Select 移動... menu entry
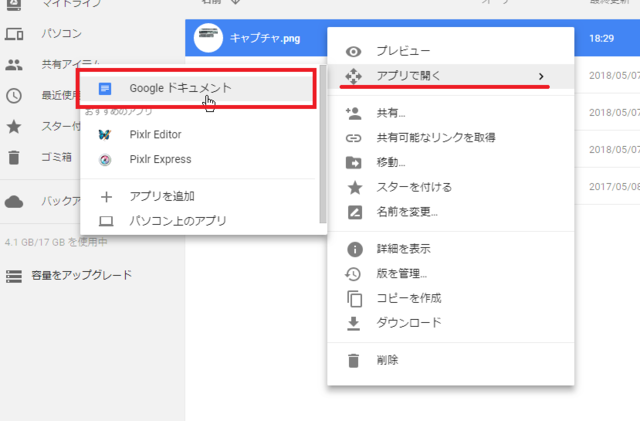This screenshot has height=421, width=640. pyautogui.click(x=391, y=163)
